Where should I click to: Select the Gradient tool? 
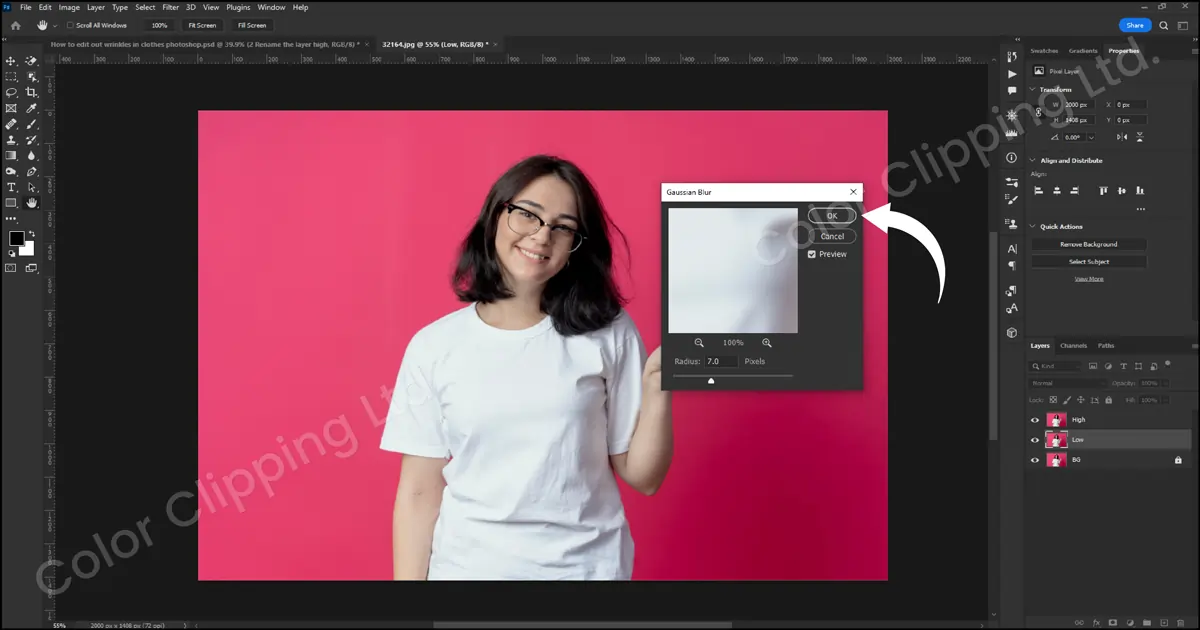coord(11,156)
